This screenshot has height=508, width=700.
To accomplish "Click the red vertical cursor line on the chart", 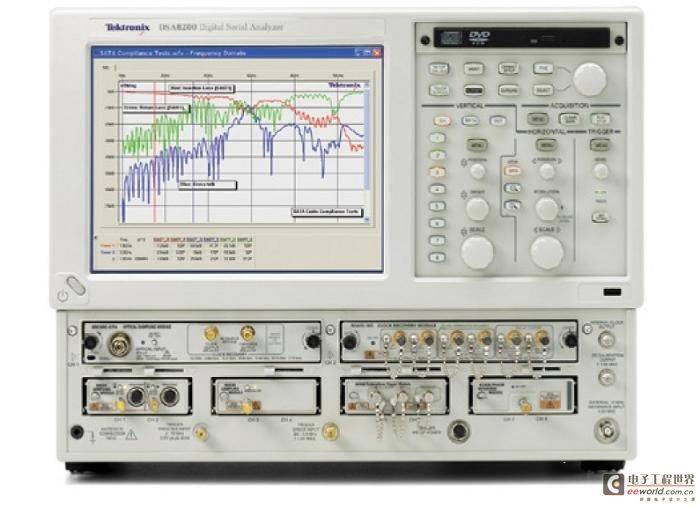I will click(x=154, y=152).
